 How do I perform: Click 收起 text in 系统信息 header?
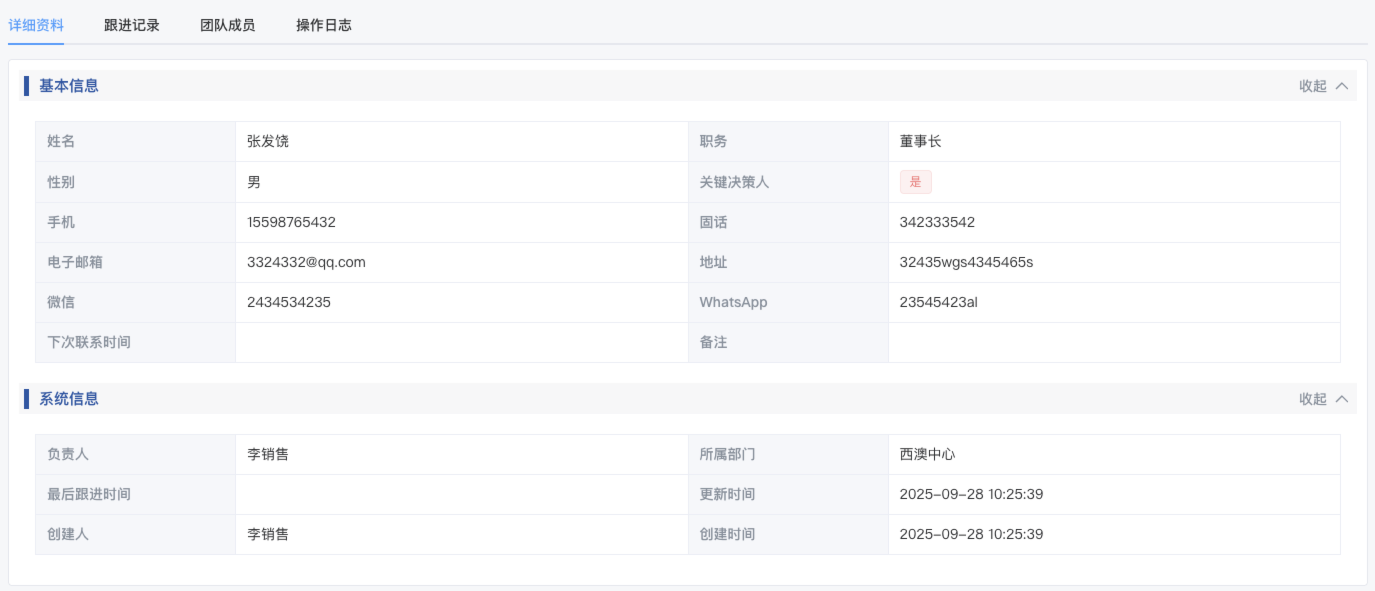click(1312, 399)
